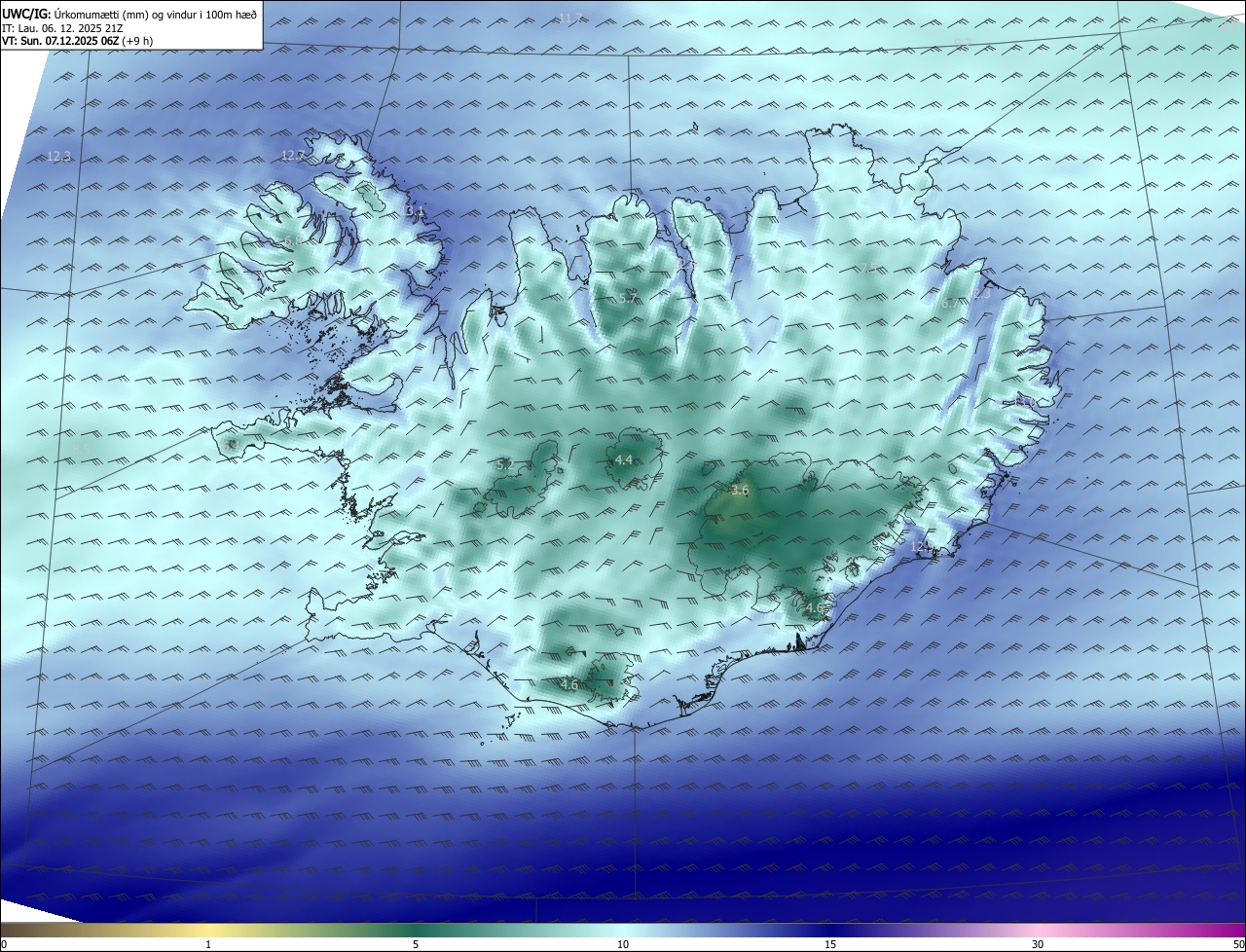The width and height of the screenshot is (1246, 952).
Task: Click the 5.7 value in north Iceland
Action: 628,298
